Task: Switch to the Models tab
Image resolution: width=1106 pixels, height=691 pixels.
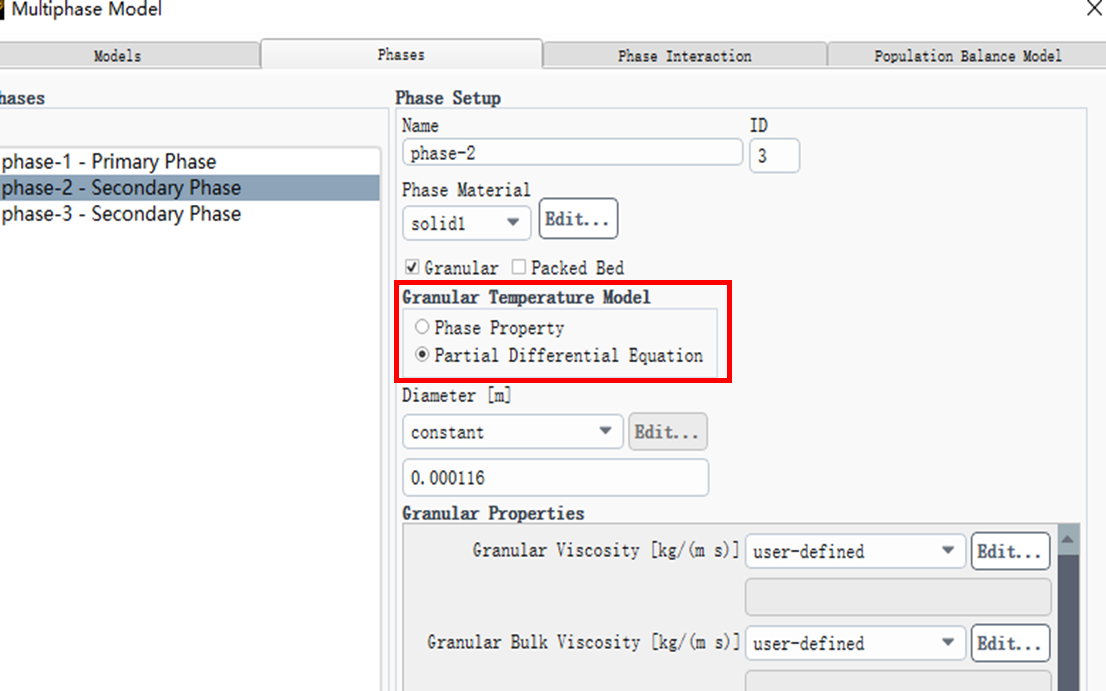Action: [x=118, y=56]
